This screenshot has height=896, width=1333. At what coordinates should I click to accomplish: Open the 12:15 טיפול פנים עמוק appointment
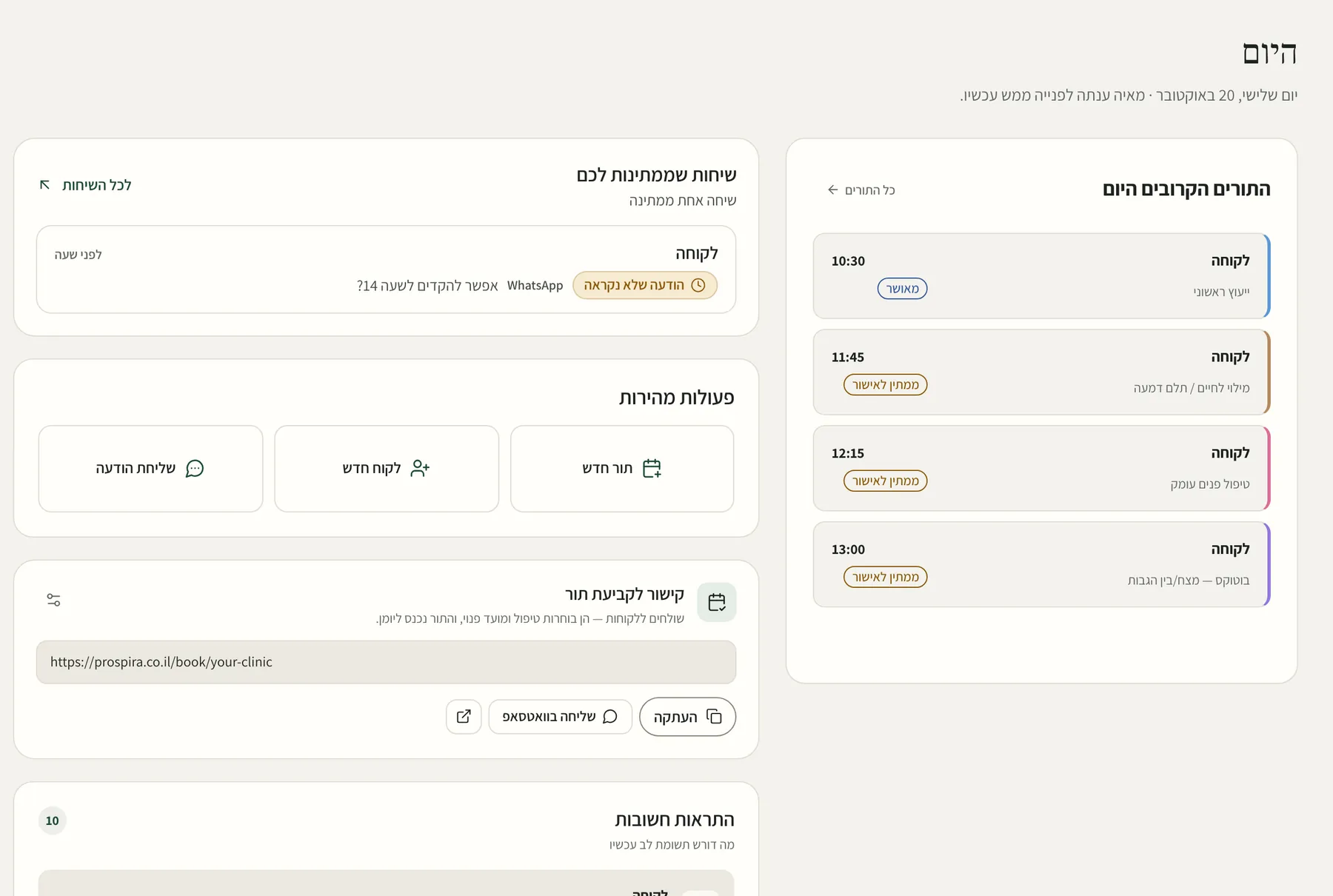coord(1041,469)
